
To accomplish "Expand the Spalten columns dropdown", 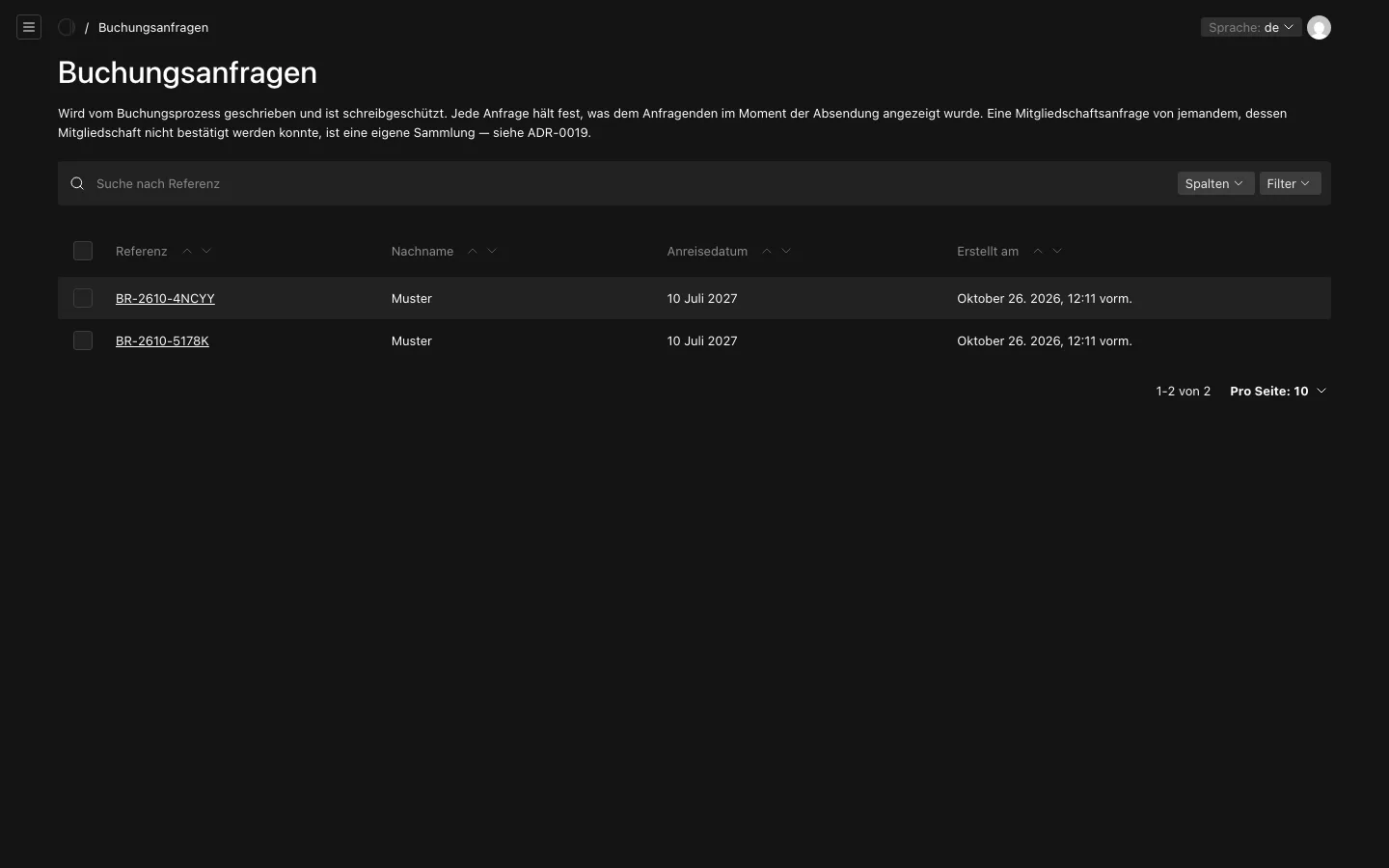I will click(1215, 183).
